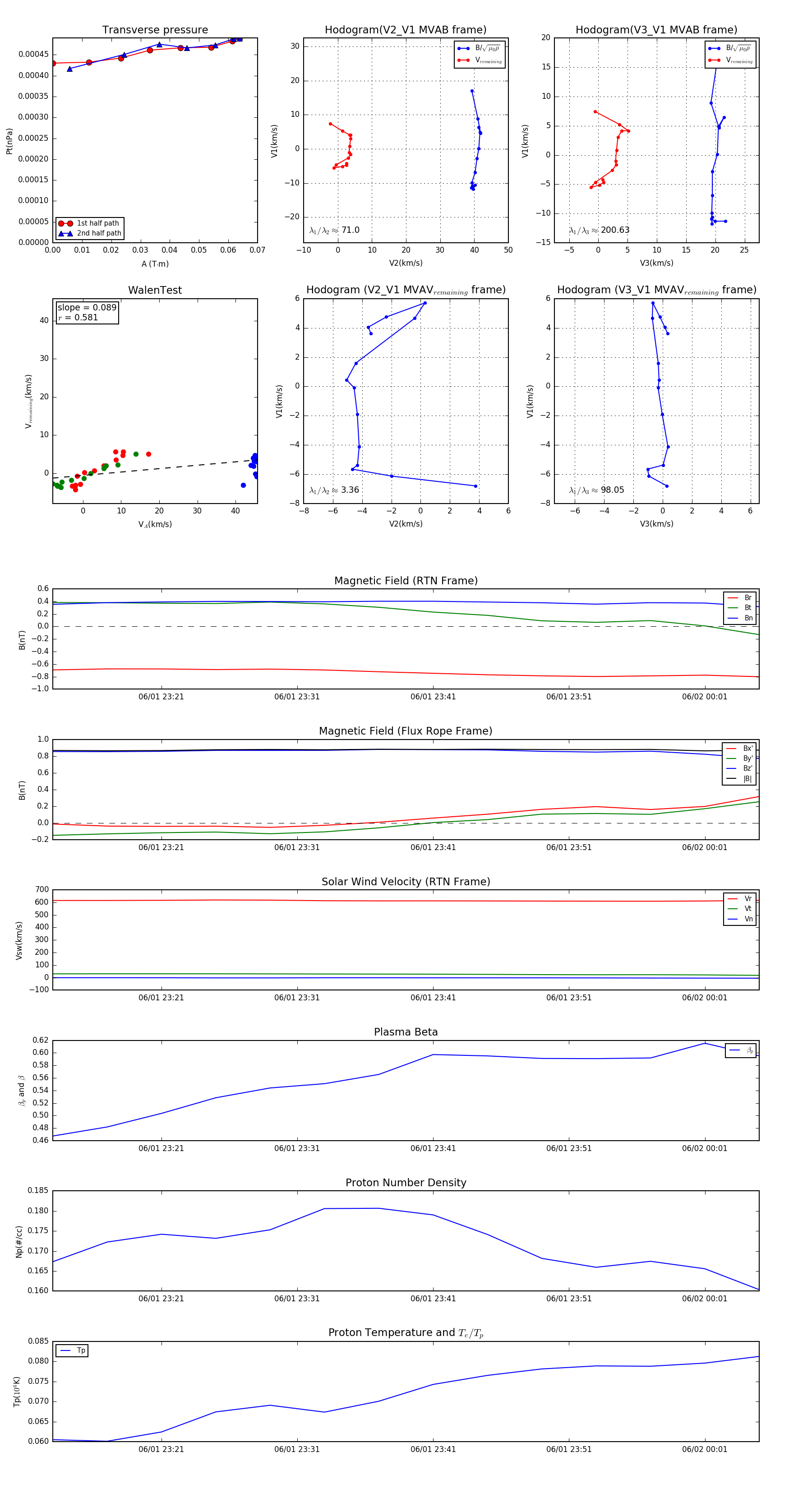Screen dimensions: 812x1489
Task: Click B/√μ0ρ legend in V2_V1 MVAB hodogram
Action: [x=479, y=49]
